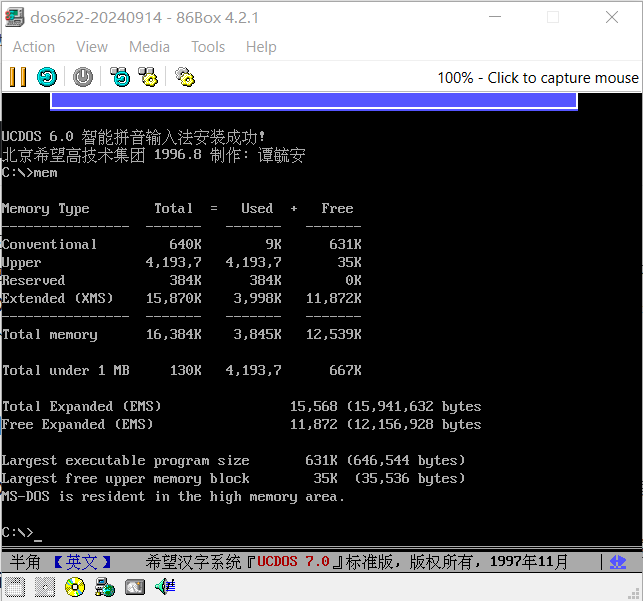Open the emulator settings gear icon
The width and height of the screenshot is (643, 601).
tap(184, 77)
